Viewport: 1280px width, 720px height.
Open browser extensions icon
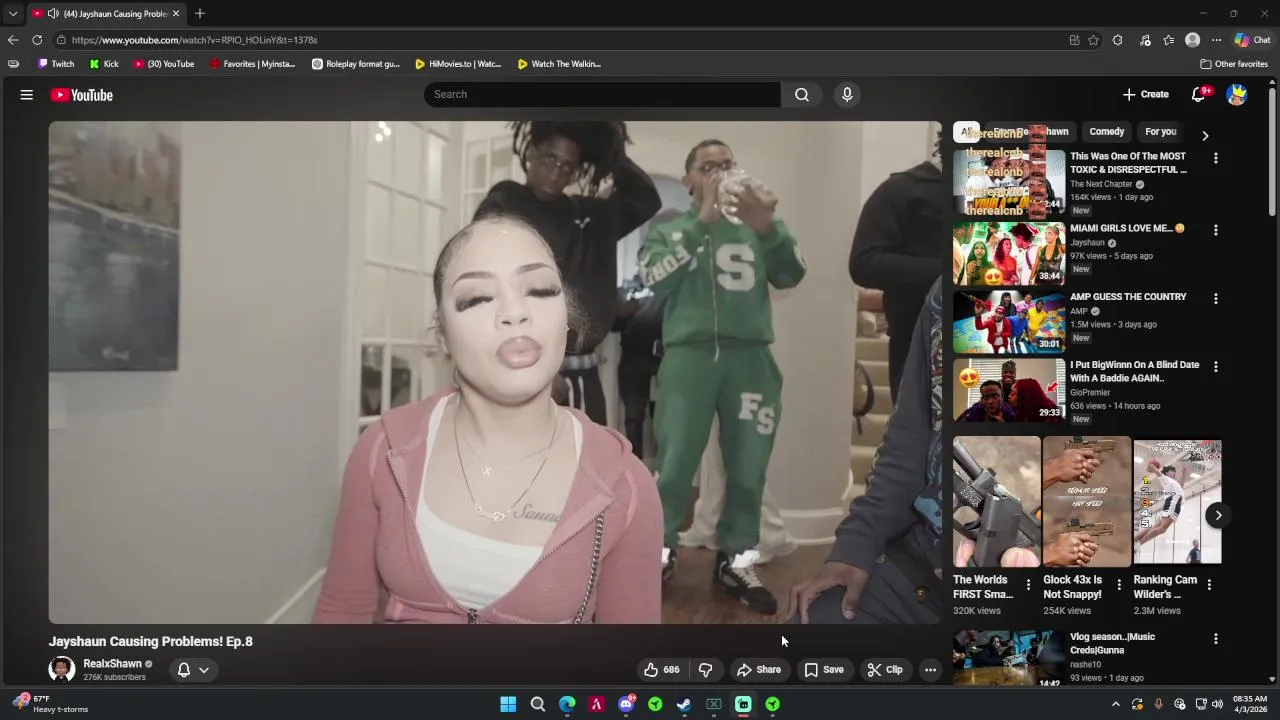[1118, 40]
